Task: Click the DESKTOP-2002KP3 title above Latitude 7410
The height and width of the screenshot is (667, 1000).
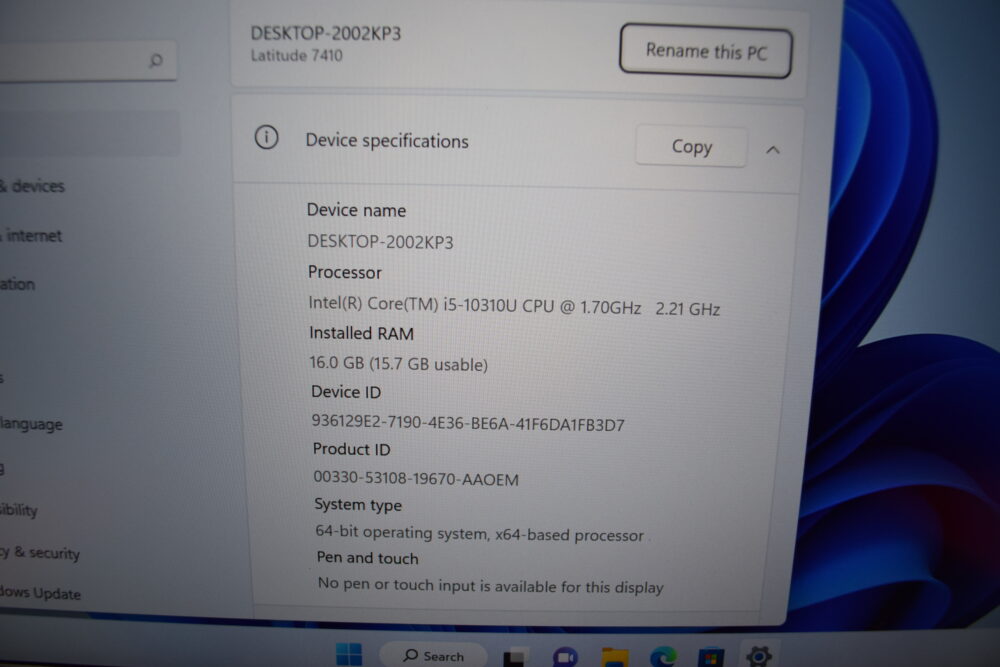Action: (326, 33)
